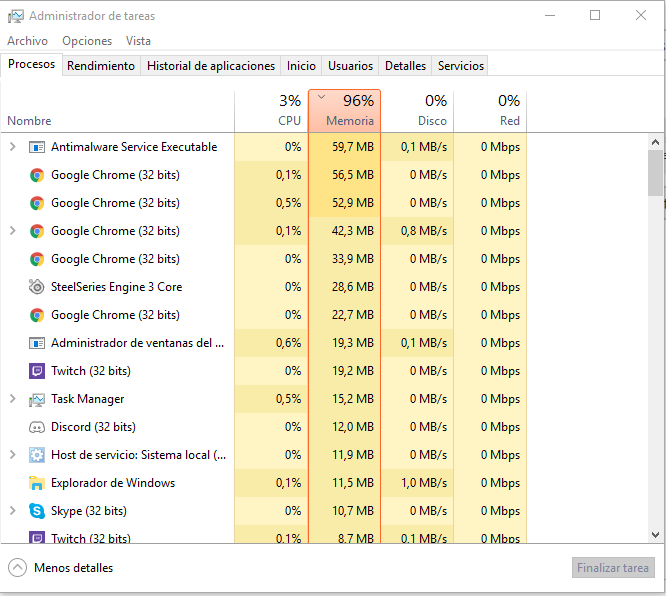Click the 15,2 MB memory value
Viewport: 666px width, 596px height.
[x=353, y=399]
